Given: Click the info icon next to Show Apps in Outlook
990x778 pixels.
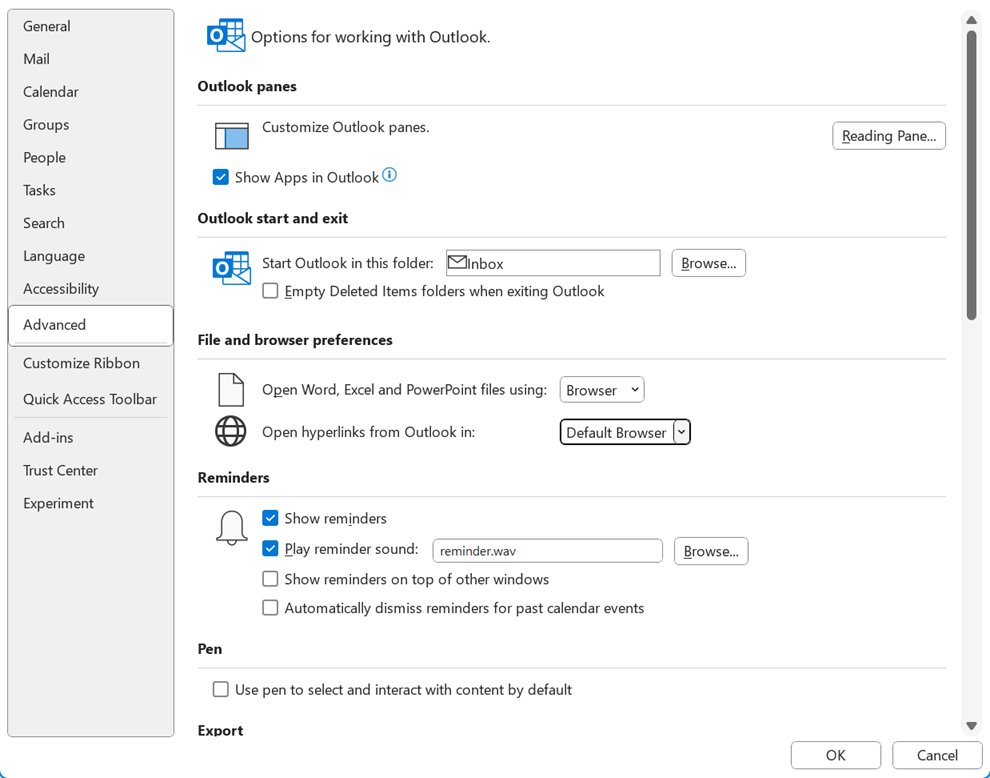Looking at the screenshot, I should pos(390,175).
